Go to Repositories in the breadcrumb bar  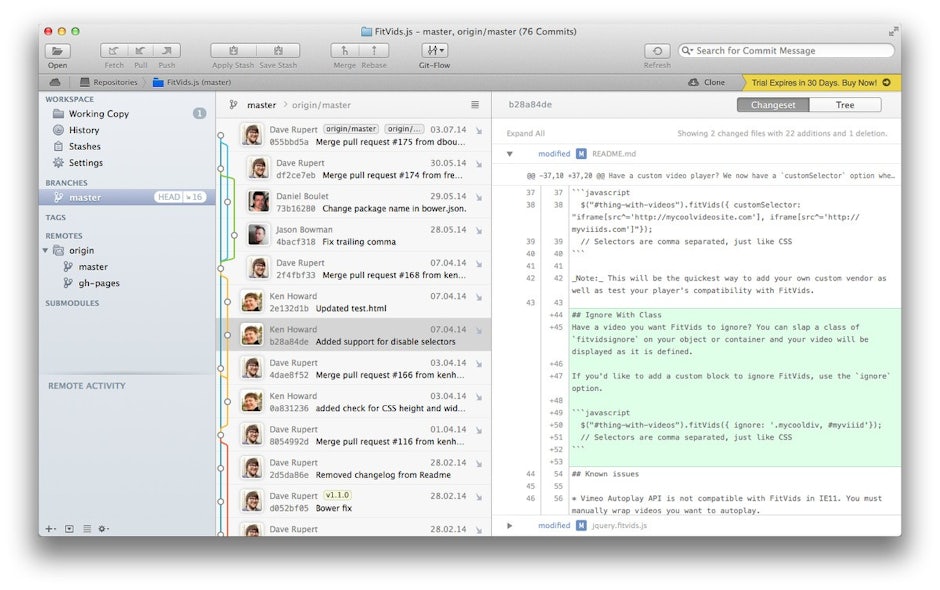[109, 82]
